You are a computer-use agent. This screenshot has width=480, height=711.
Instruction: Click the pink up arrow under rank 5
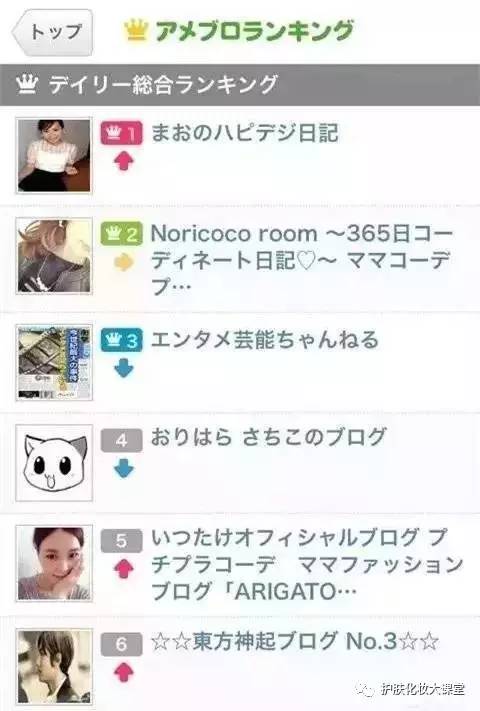pos(124,569)
